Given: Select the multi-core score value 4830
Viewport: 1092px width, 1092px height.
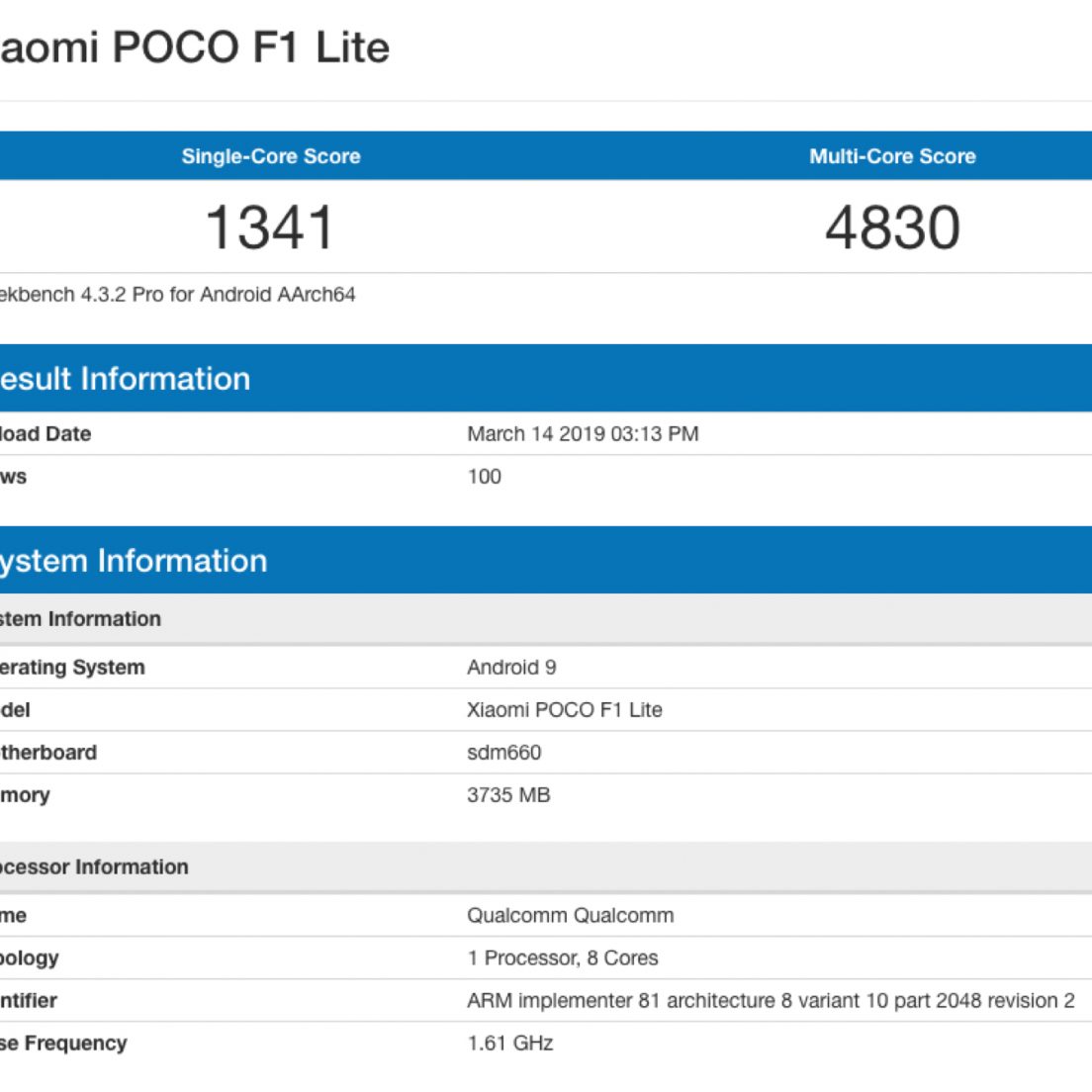Looking at the screenshot, I should [x=892, y=227].
